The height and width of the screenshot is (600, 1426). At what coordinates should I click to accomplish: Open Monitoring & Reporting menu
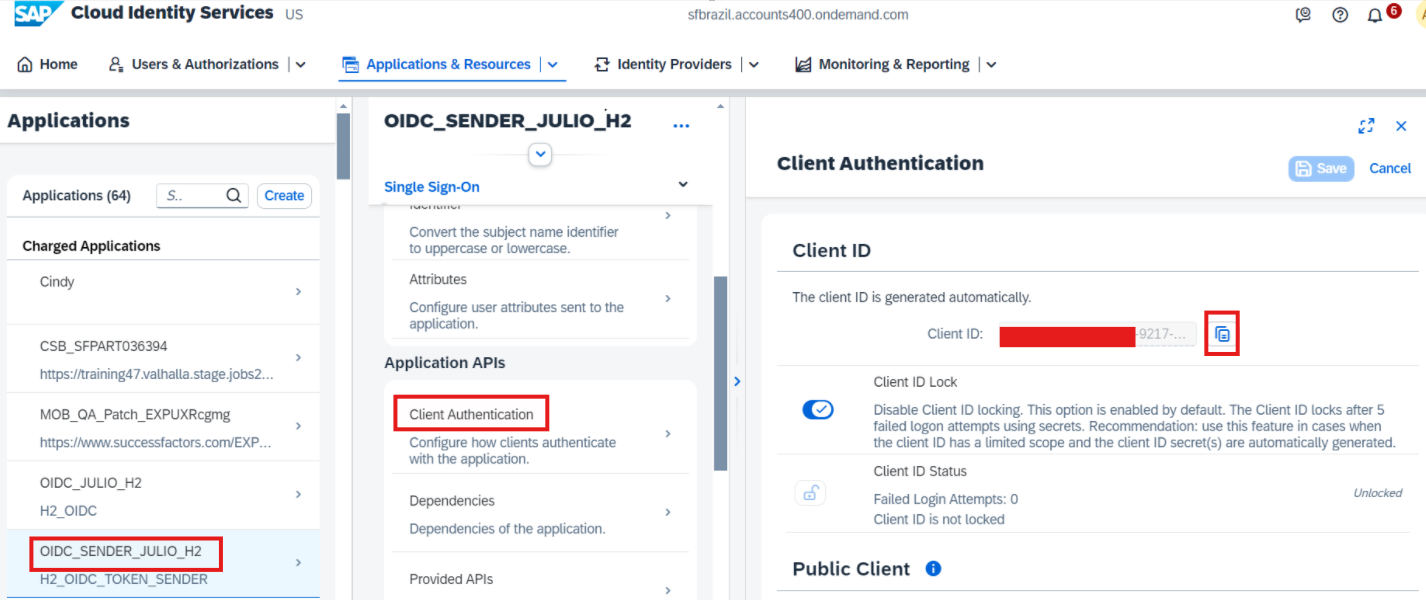882,64
